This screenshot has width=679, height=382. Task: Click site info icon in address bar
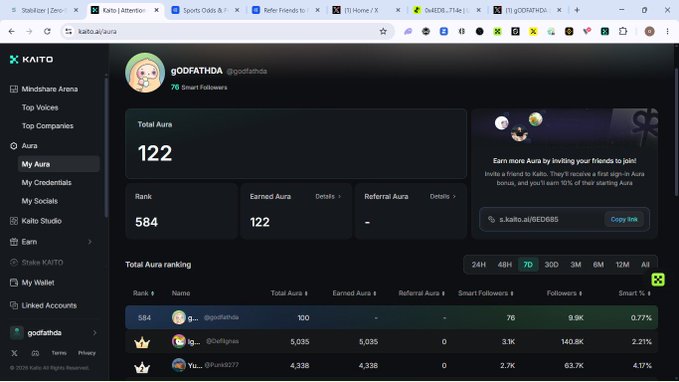[68, 31]
